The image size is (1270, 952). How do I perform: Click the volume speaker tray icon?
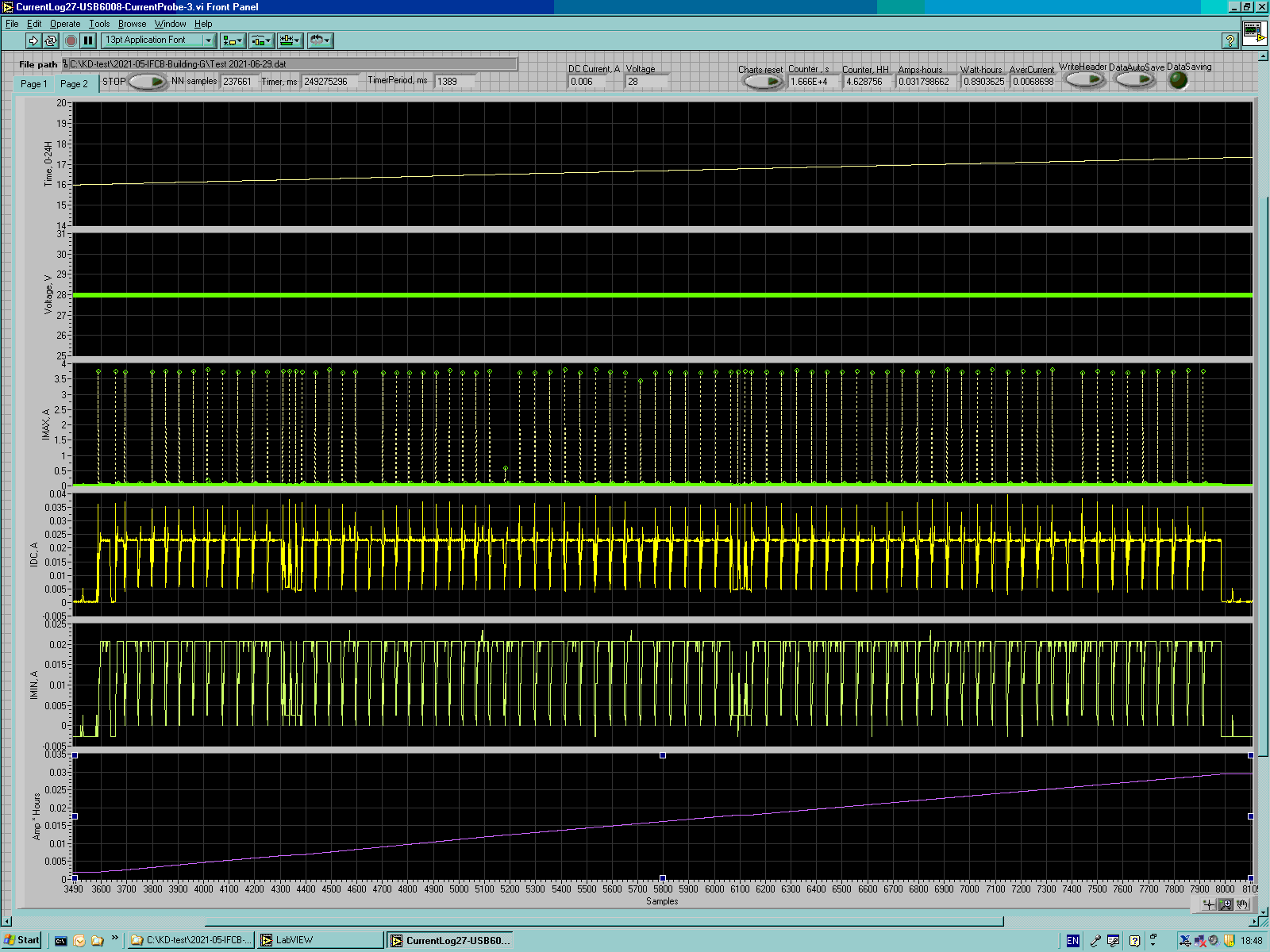(1214, 941)
